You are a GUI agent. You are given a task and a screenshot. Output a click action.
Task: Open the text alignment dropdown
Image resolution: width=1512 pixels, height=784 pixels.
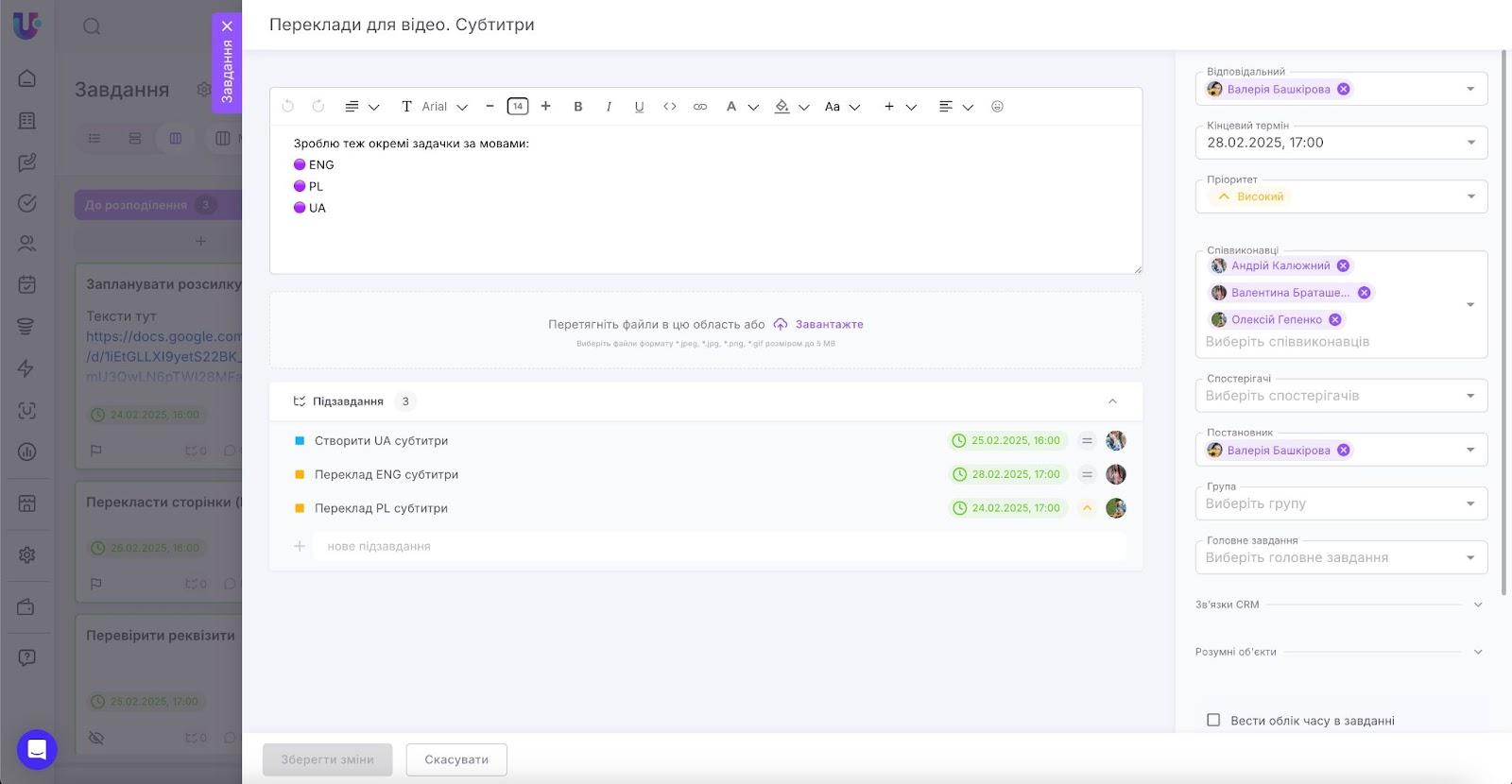point(955,107)
